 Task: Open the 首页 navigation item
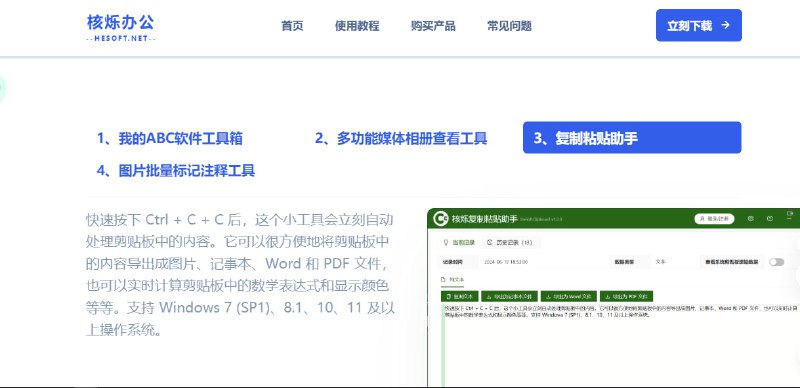tap(292, 26)
